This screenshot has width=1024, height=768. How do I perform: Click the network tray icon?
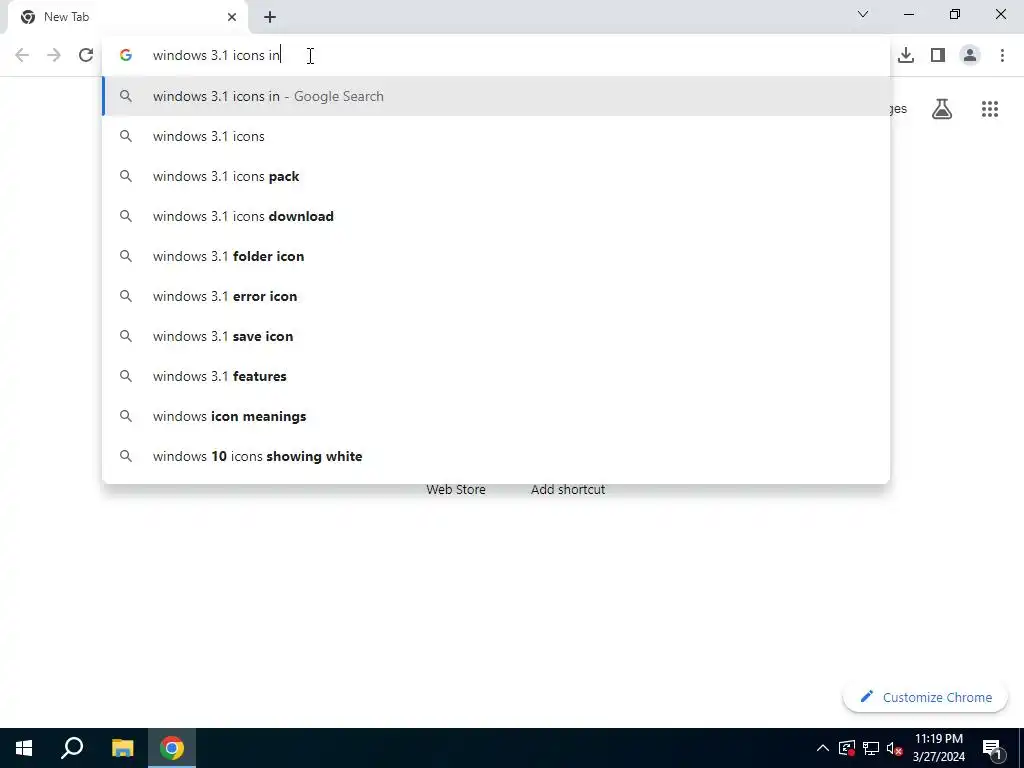(x=871, y=748)
